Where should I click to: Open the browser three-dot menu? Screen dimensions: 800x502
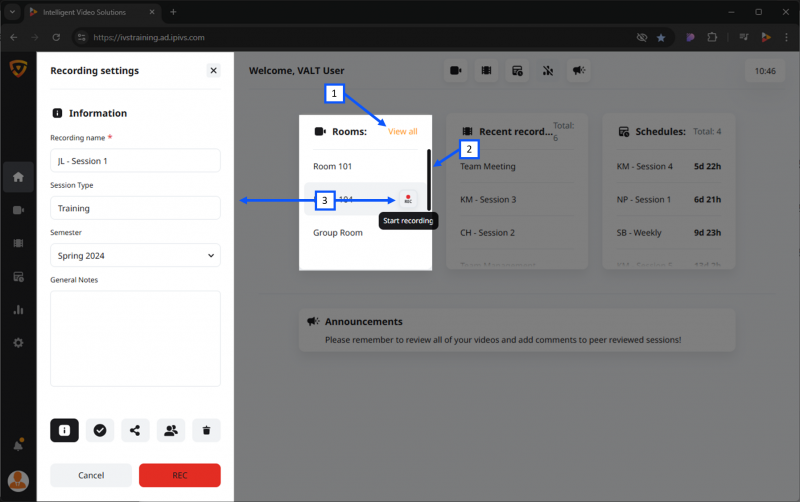click(x=786, y=37)
